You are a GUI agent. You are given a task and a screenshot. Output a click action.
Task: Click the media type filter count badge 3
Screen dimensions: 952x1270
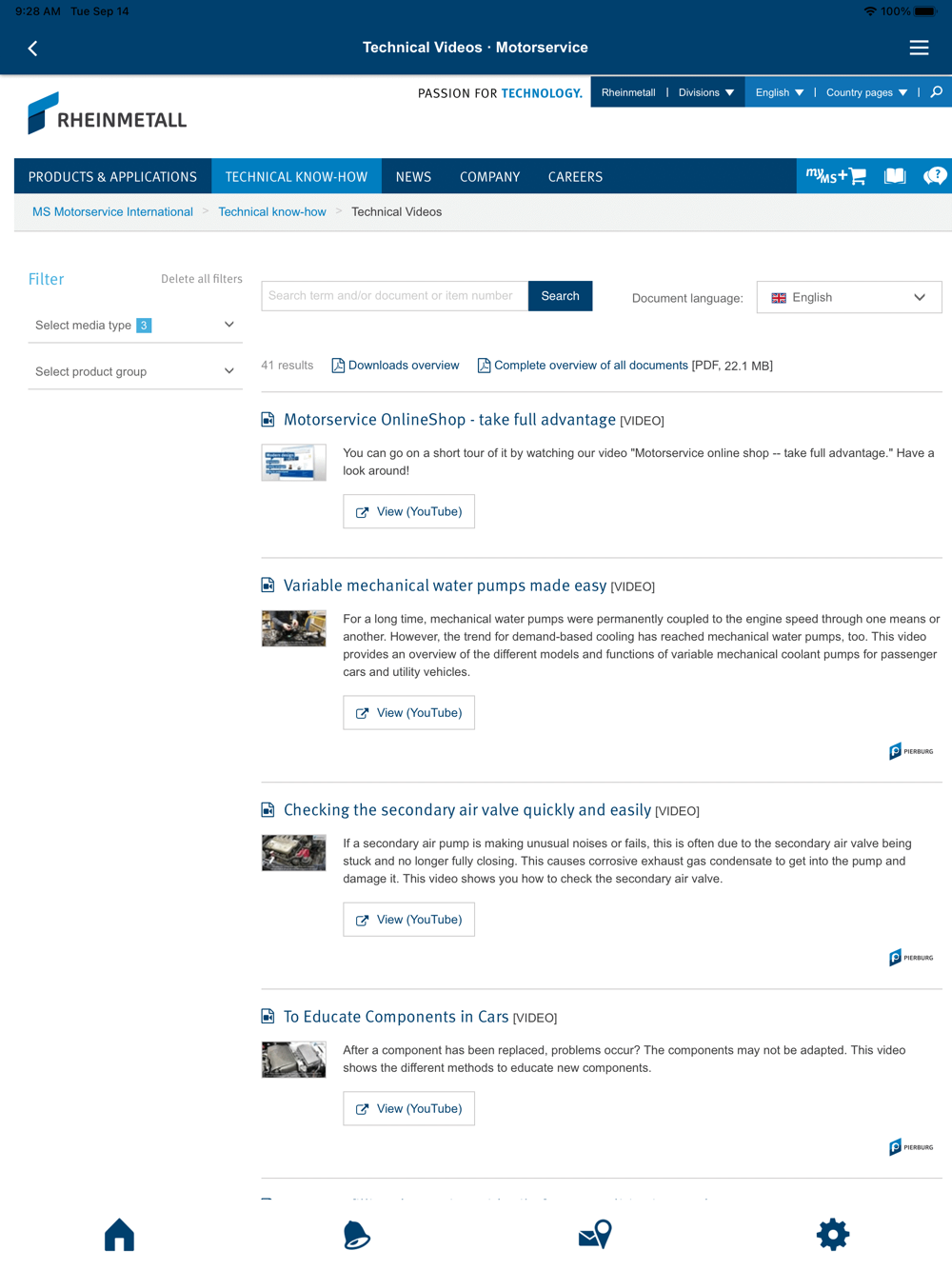coord(144,325)
